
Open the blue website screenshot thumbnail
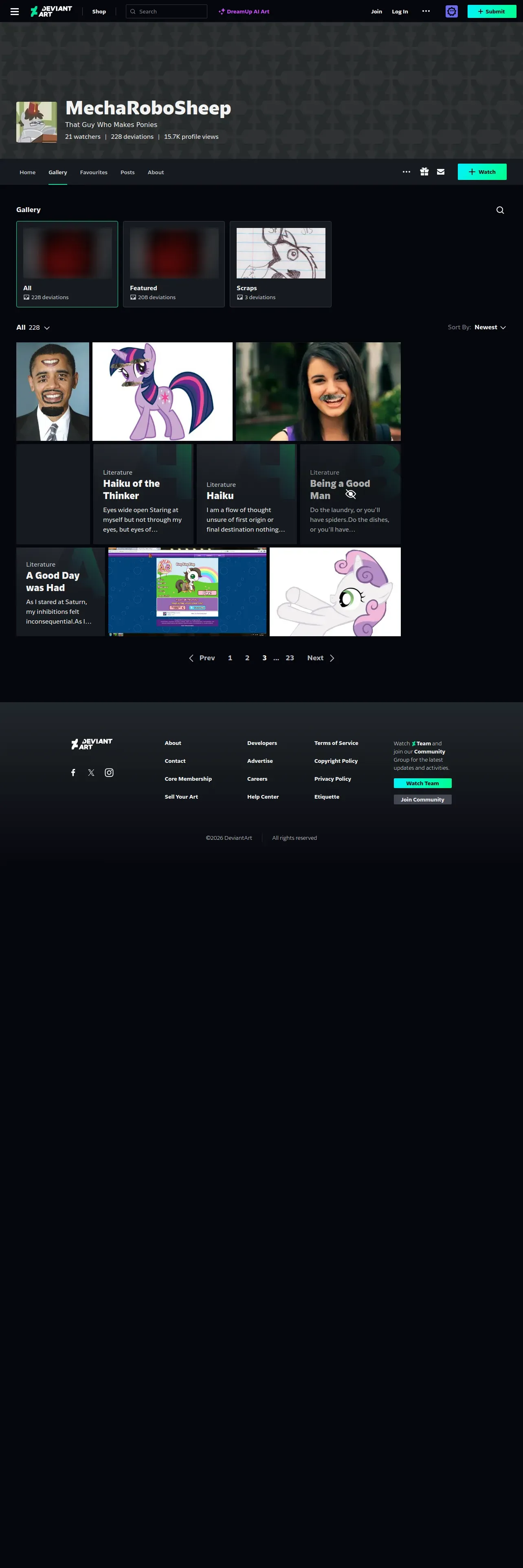pos(187,591)
